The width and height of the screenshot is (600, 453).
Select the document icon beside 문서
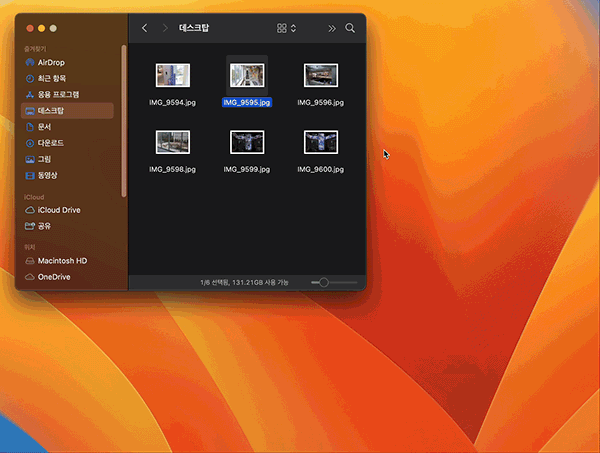(30, 127)
